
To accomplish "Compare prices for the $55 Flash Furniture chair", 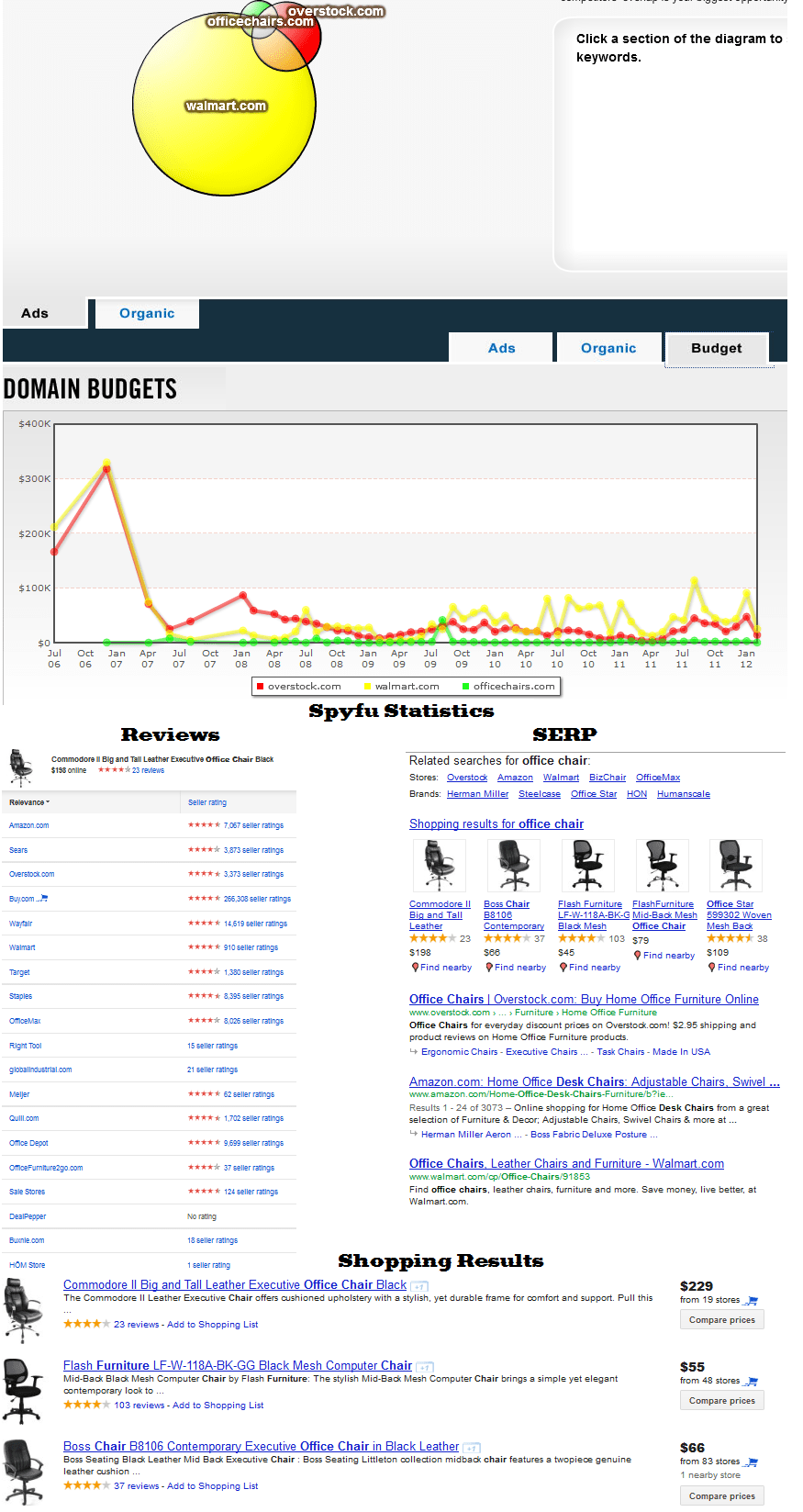I will point(721,1401).
